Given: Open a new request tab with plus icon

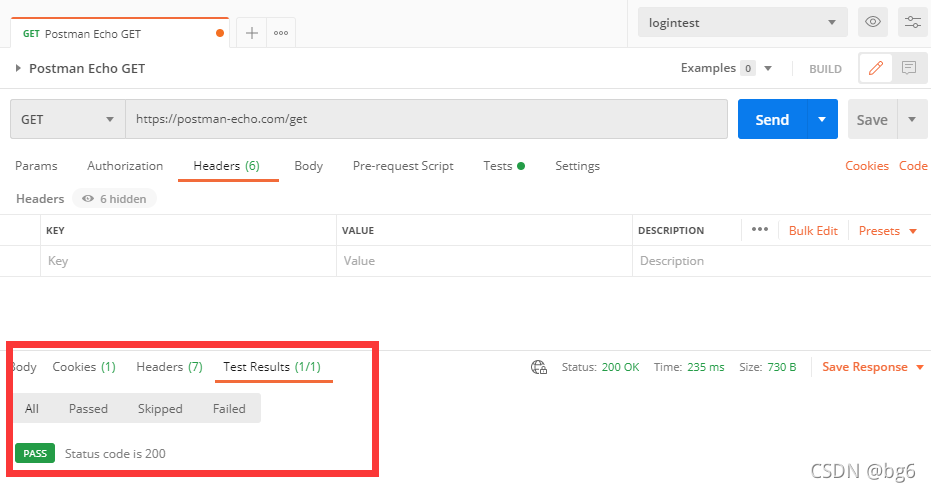Looking at the screenshot, I should click(252, 33).
